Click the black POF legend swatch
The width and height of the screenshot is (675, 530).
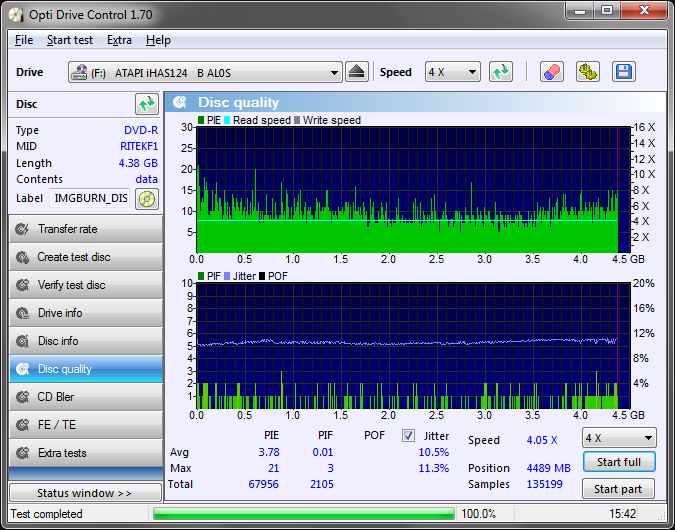(262, 276)
